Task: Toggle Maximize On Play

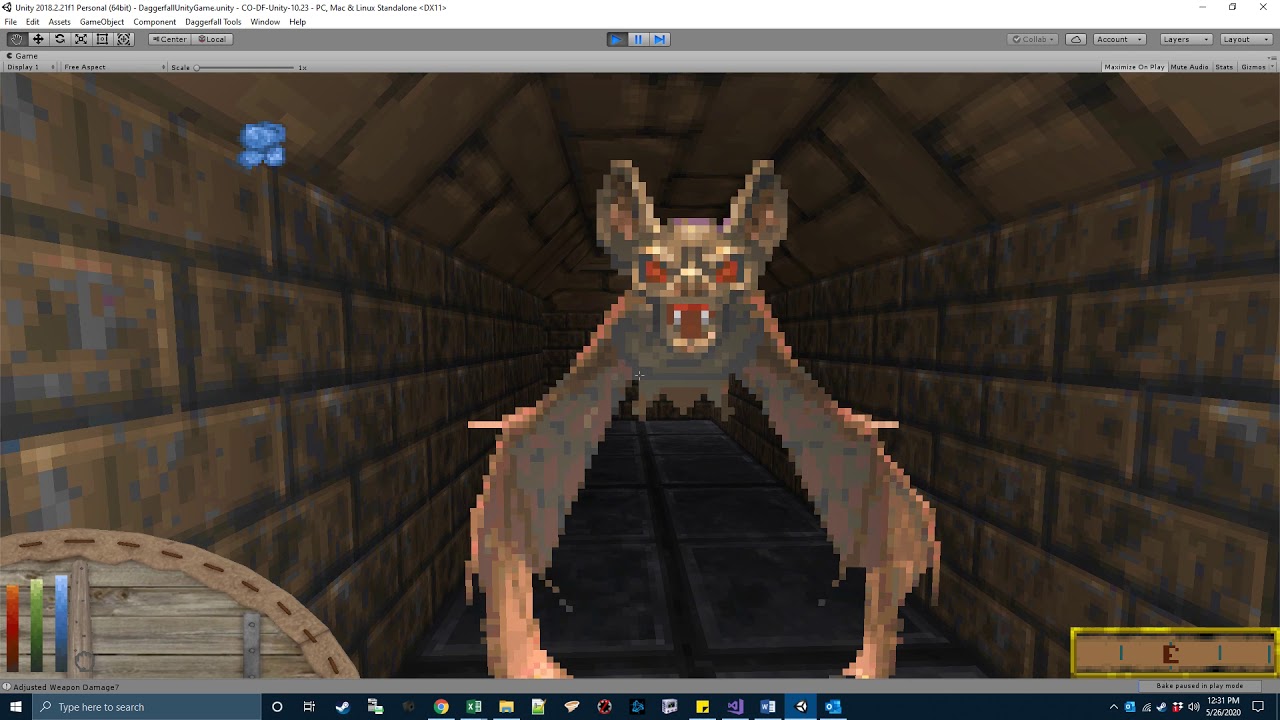Action: point(1134,67)
